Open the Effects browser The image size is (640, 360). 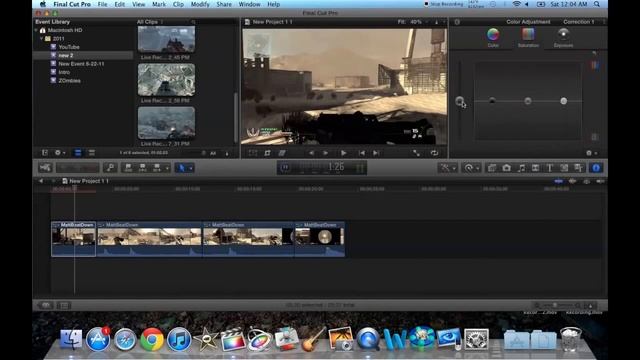point(492,168)
